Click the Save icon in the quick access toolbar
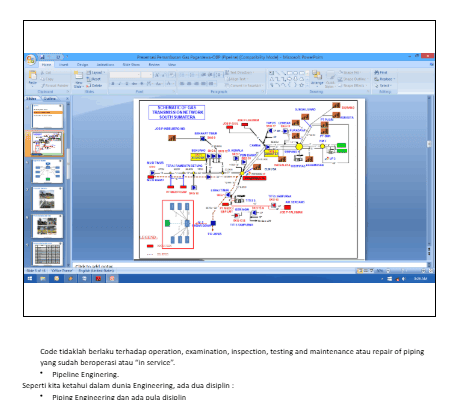The height and width of the screenshot is (400, 452). tap(42, 57)
